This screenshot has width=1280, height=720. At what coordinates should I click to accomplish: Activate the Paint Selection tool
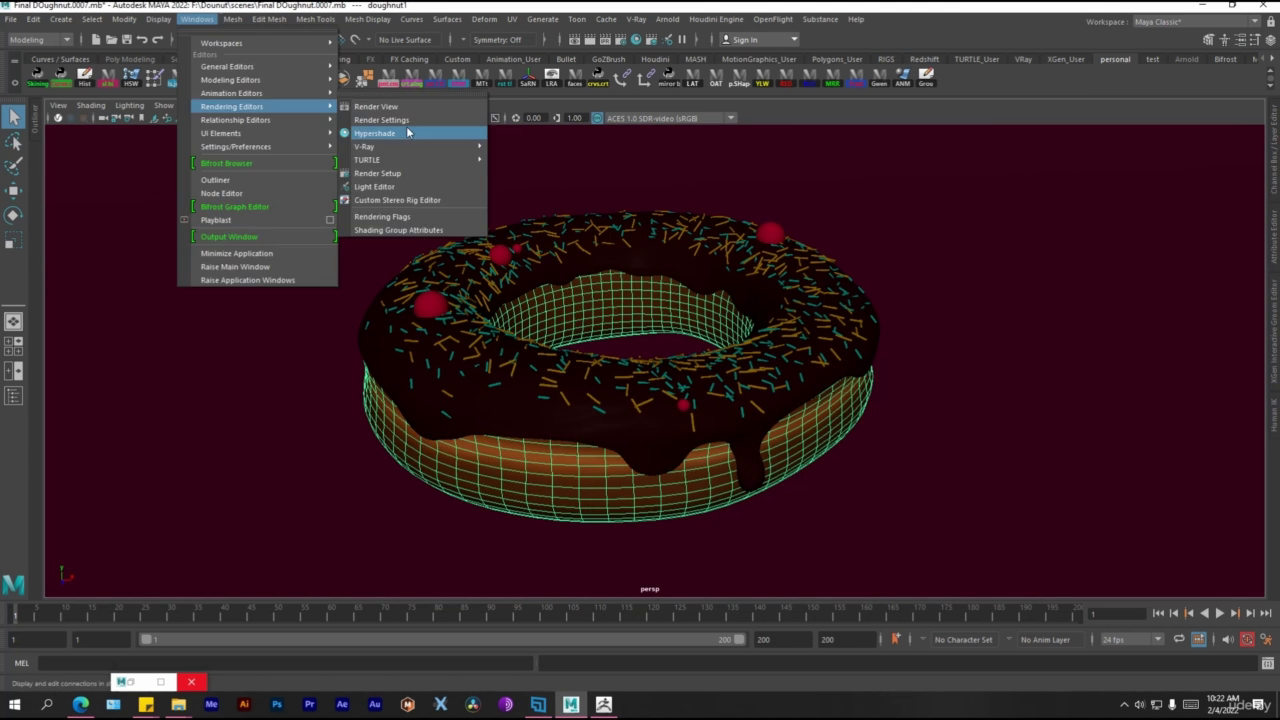tap(14, 165)
